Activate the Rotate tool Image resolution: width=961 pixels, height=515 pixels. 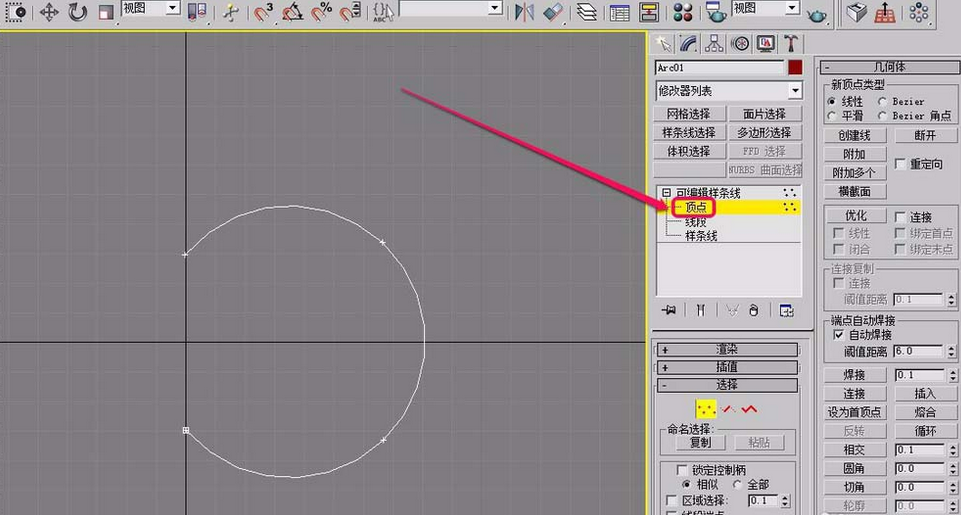pos(77,12)
